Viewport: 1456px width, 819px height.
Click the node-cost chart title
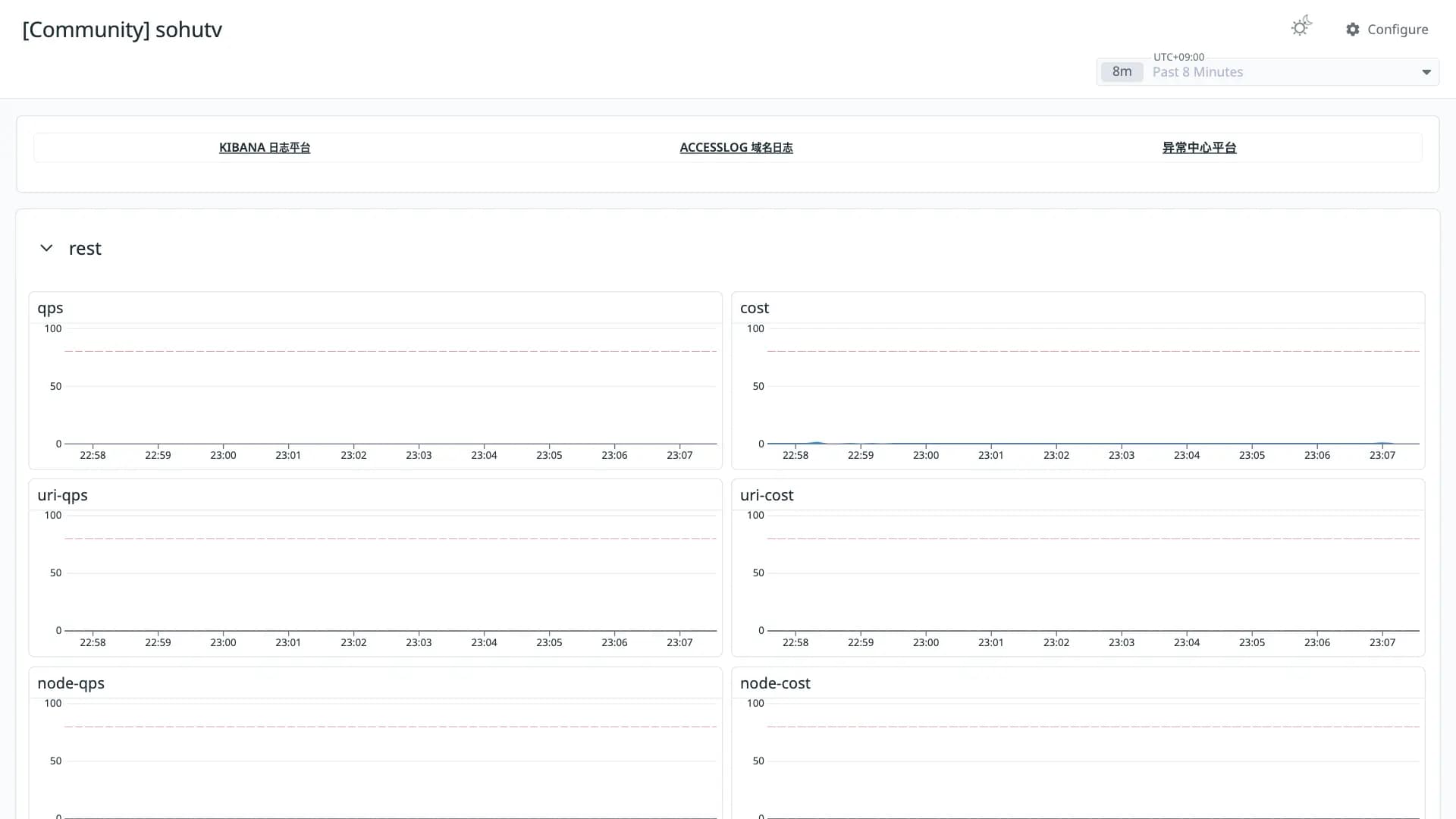coord(775,683)
